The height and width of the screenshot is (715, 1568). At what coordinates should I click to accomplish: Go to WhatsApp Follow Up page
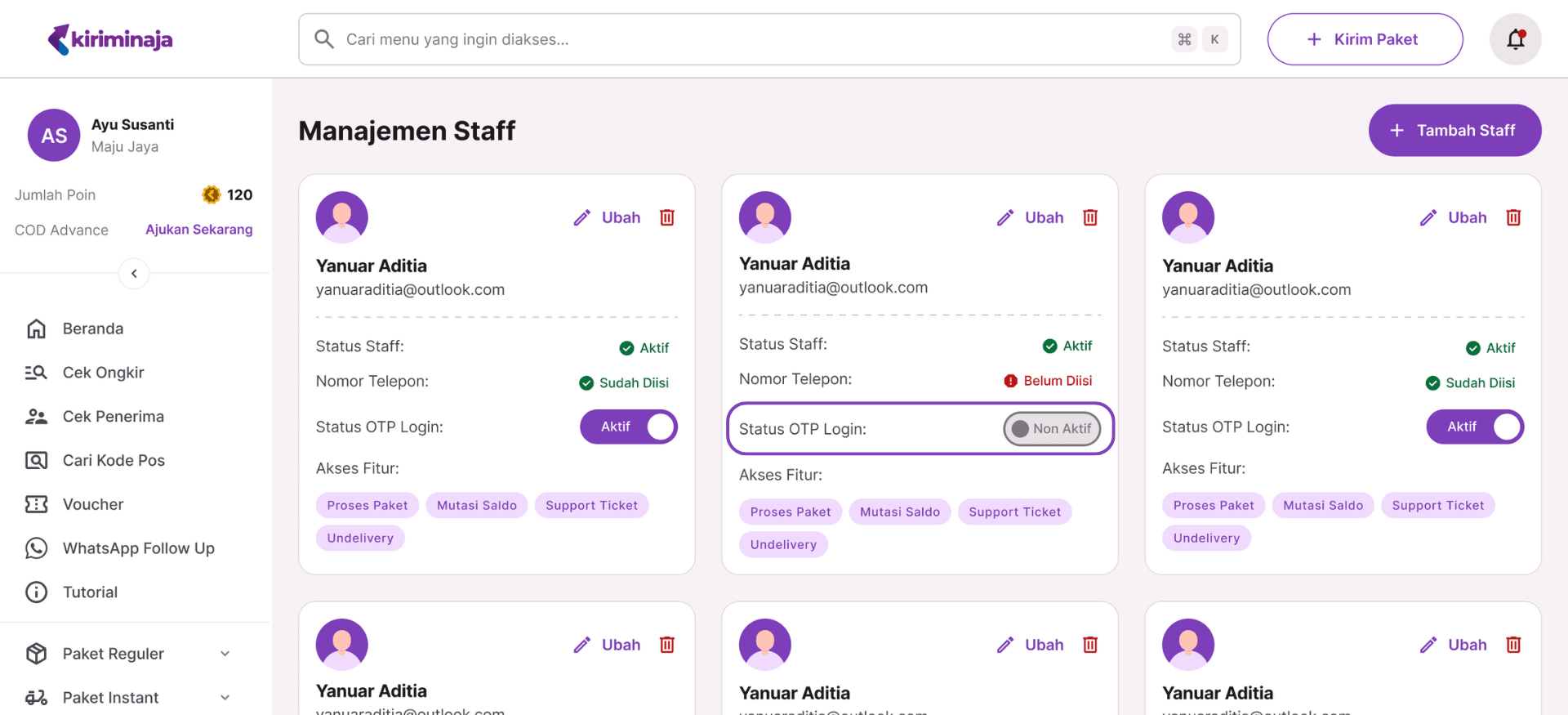tap(138, 548)
